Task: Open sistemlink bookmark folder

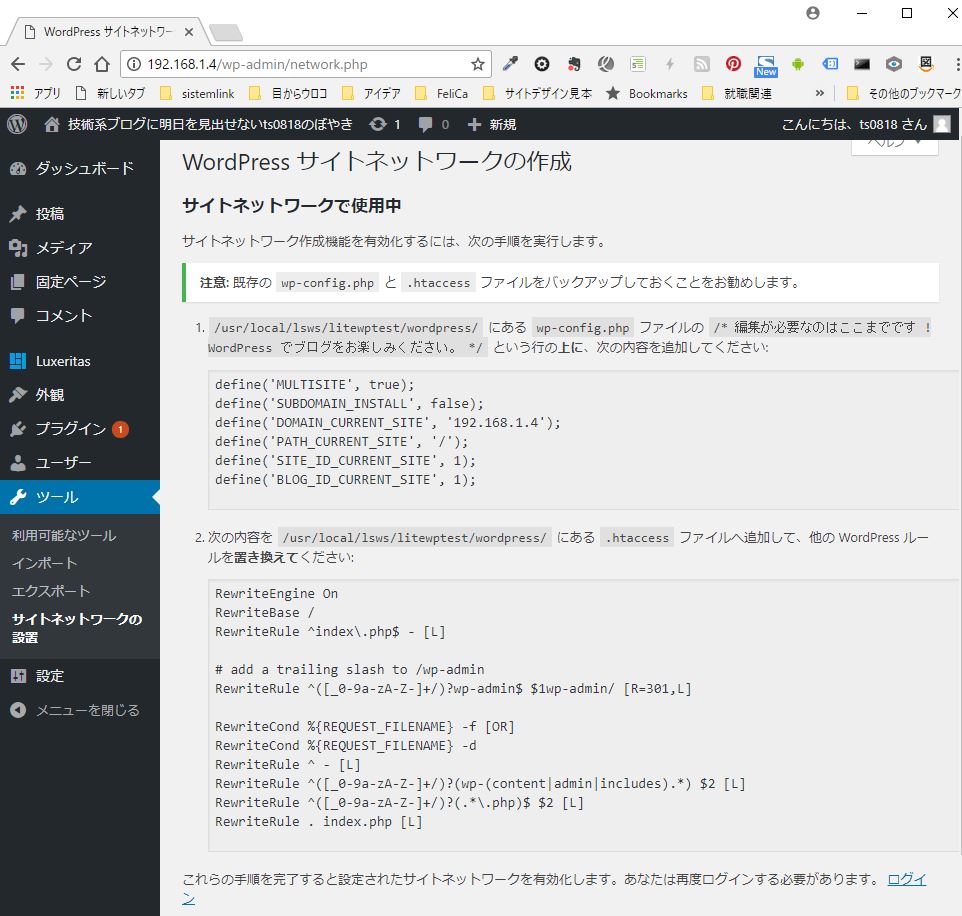Action: 198,93
